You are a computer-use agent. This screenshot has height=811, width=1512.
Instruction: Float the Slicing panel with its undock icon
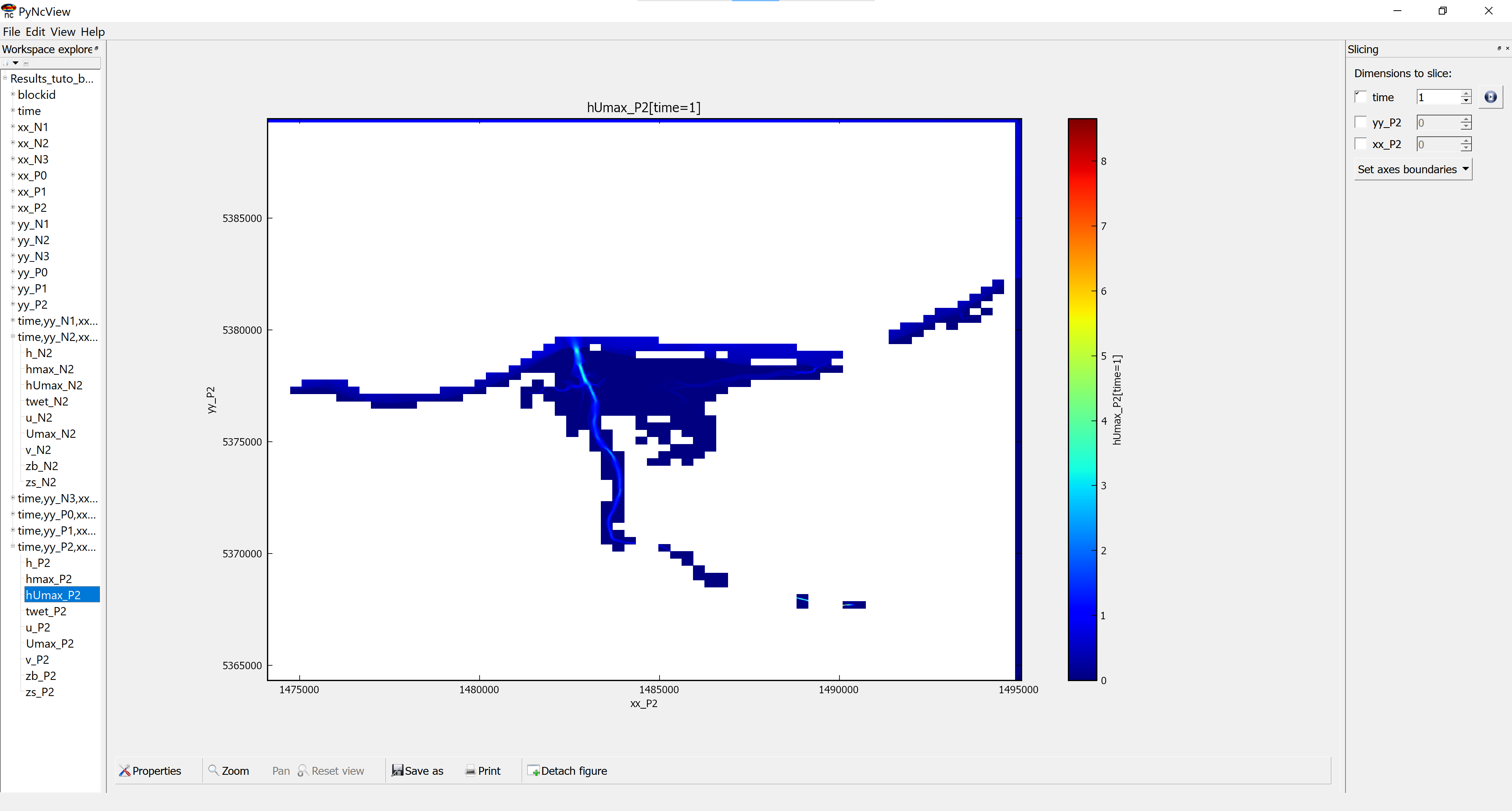click(x=1499, y=48)
